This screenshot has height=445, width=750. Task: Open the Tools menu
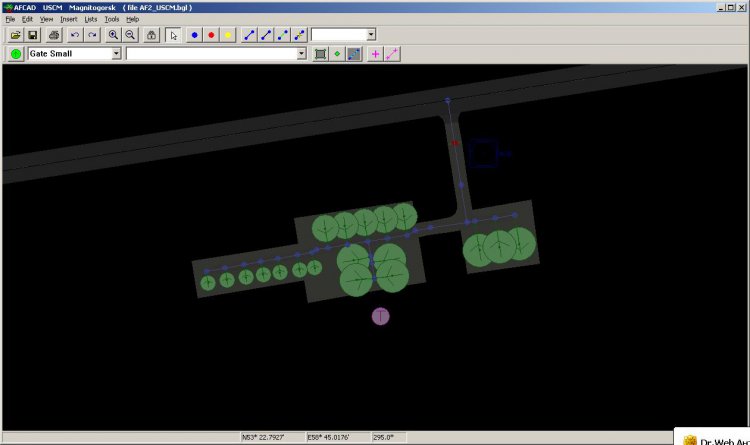point(111,19)
